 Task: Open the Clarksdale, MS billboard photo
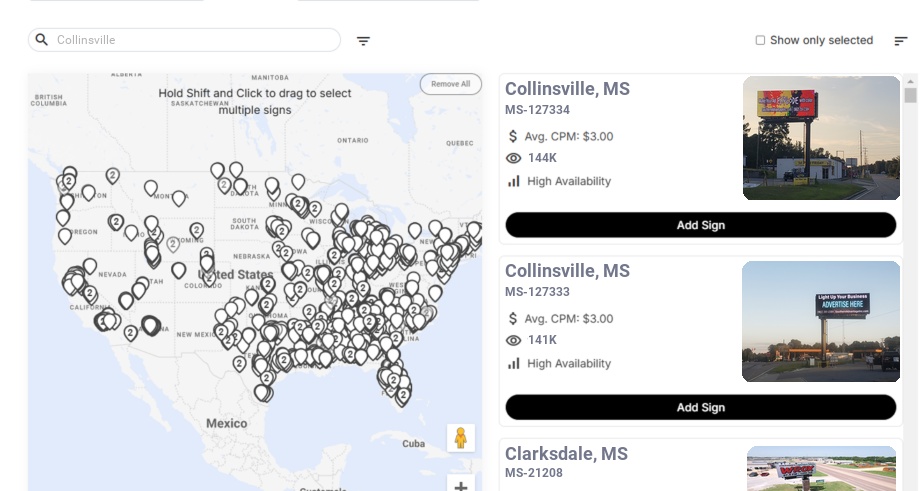click(821, 469)
